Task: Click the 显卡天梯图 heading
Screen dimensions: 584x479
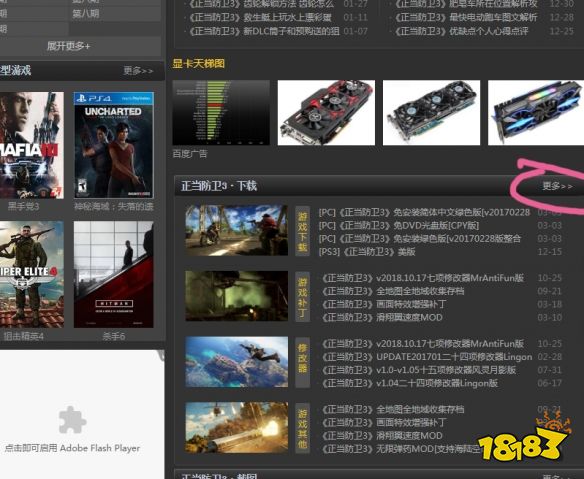Action: click(x=199, y=64)
